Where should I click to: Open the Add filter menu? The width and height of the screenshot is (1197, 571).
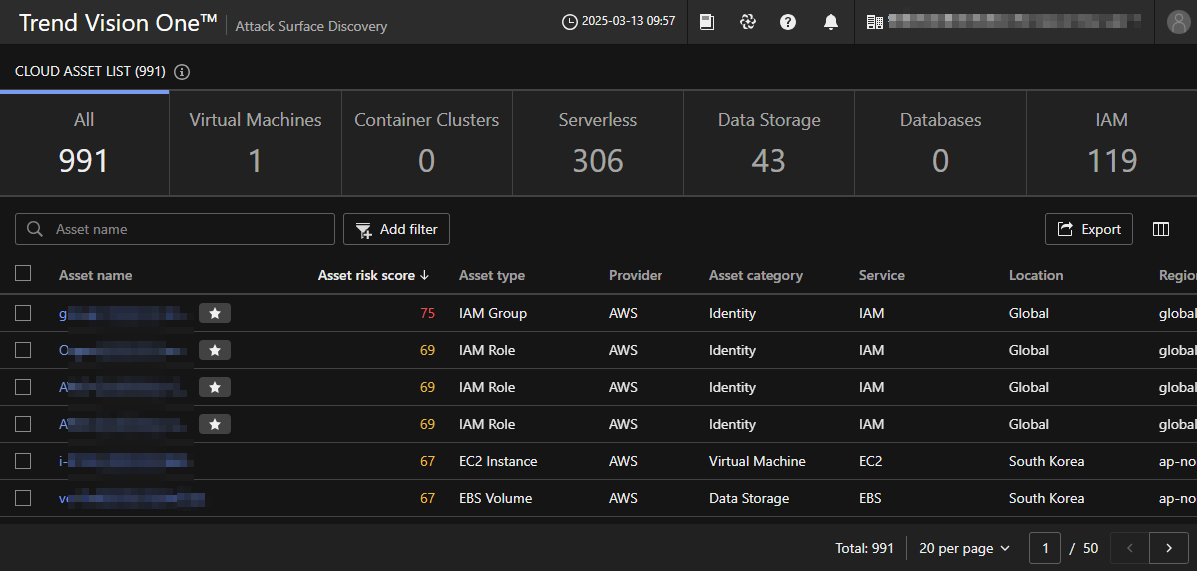coord(397,229)
